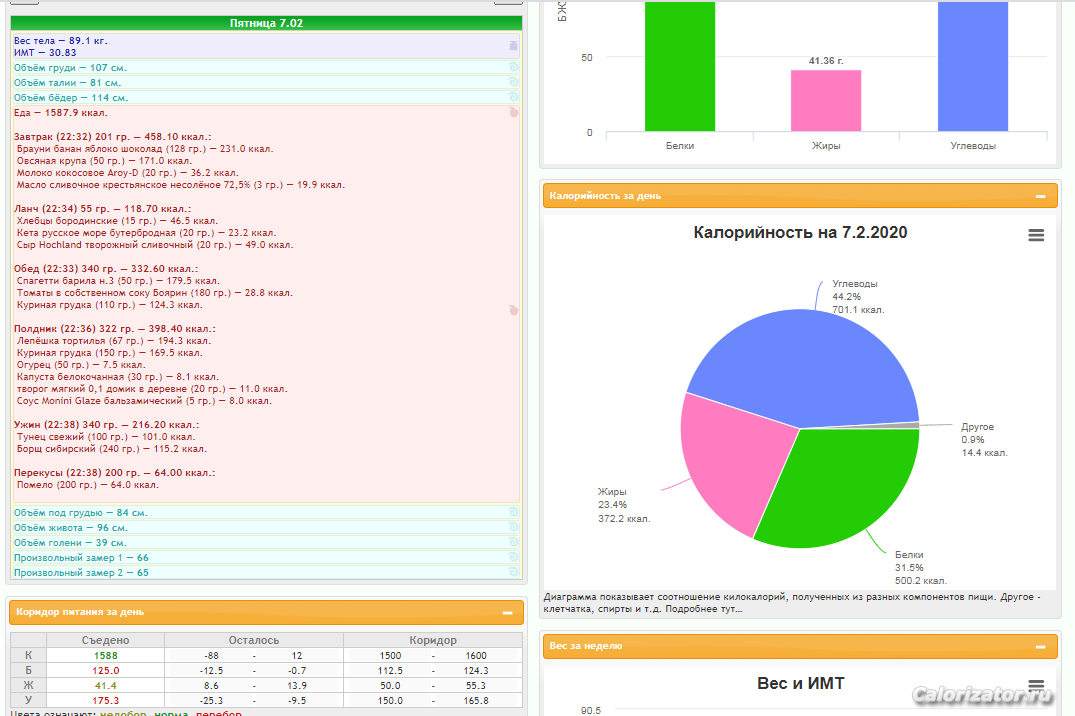Viewport: 1075px width, 716px height.
Task: Open the hamburger menu of the Вес и ИМТ chart
Action: pyautogui.click(x=1036, y=685)
